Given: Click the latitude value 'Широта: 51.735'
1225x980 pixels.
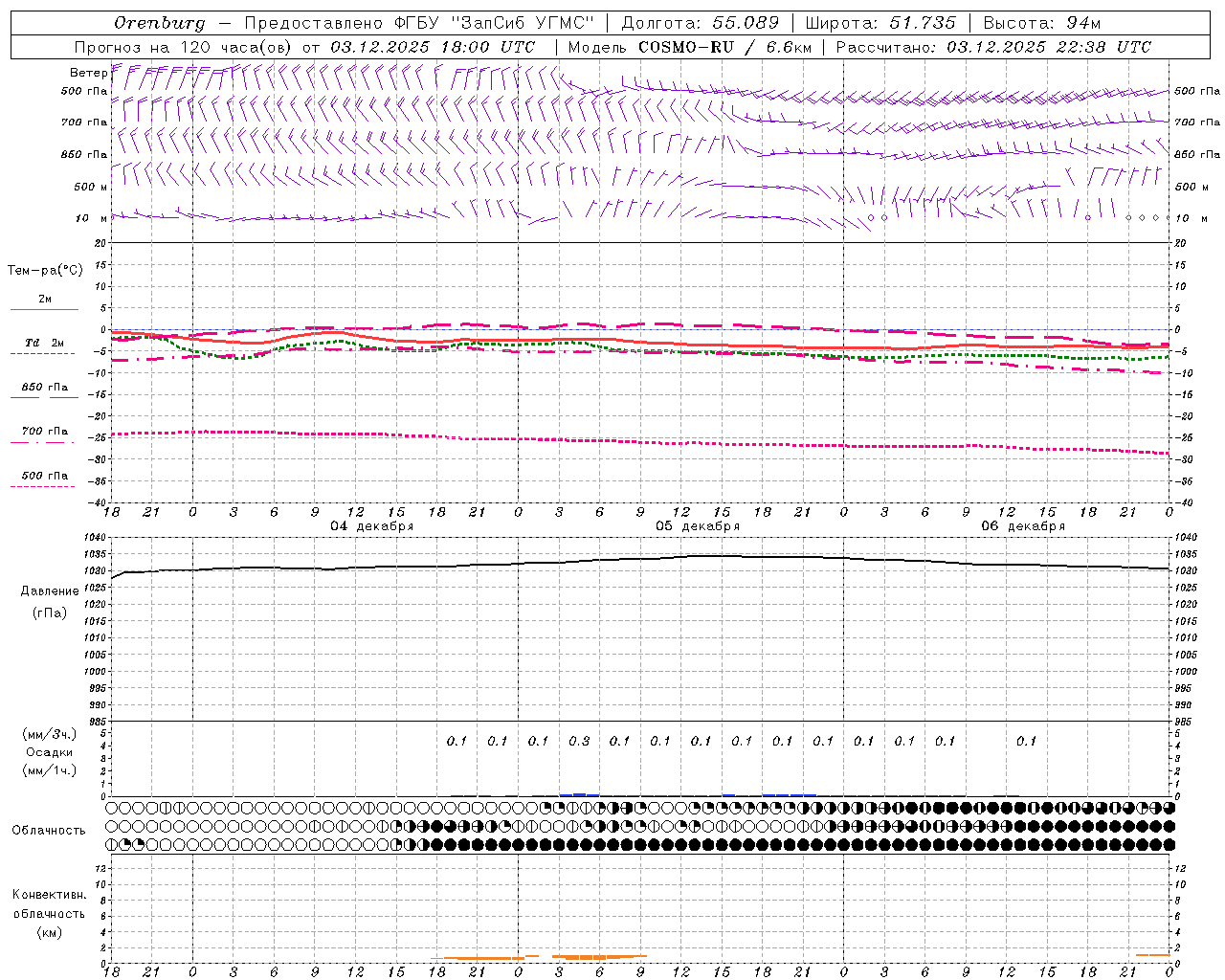Looking at the screenshot, I should (880, 23).
